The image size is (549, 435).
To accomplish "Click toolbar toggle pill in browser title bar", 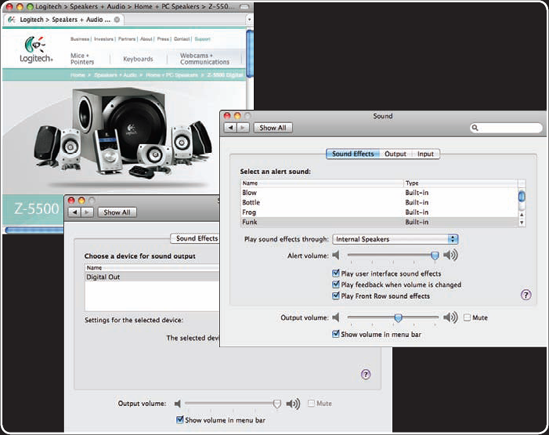I will click(245, 7).
